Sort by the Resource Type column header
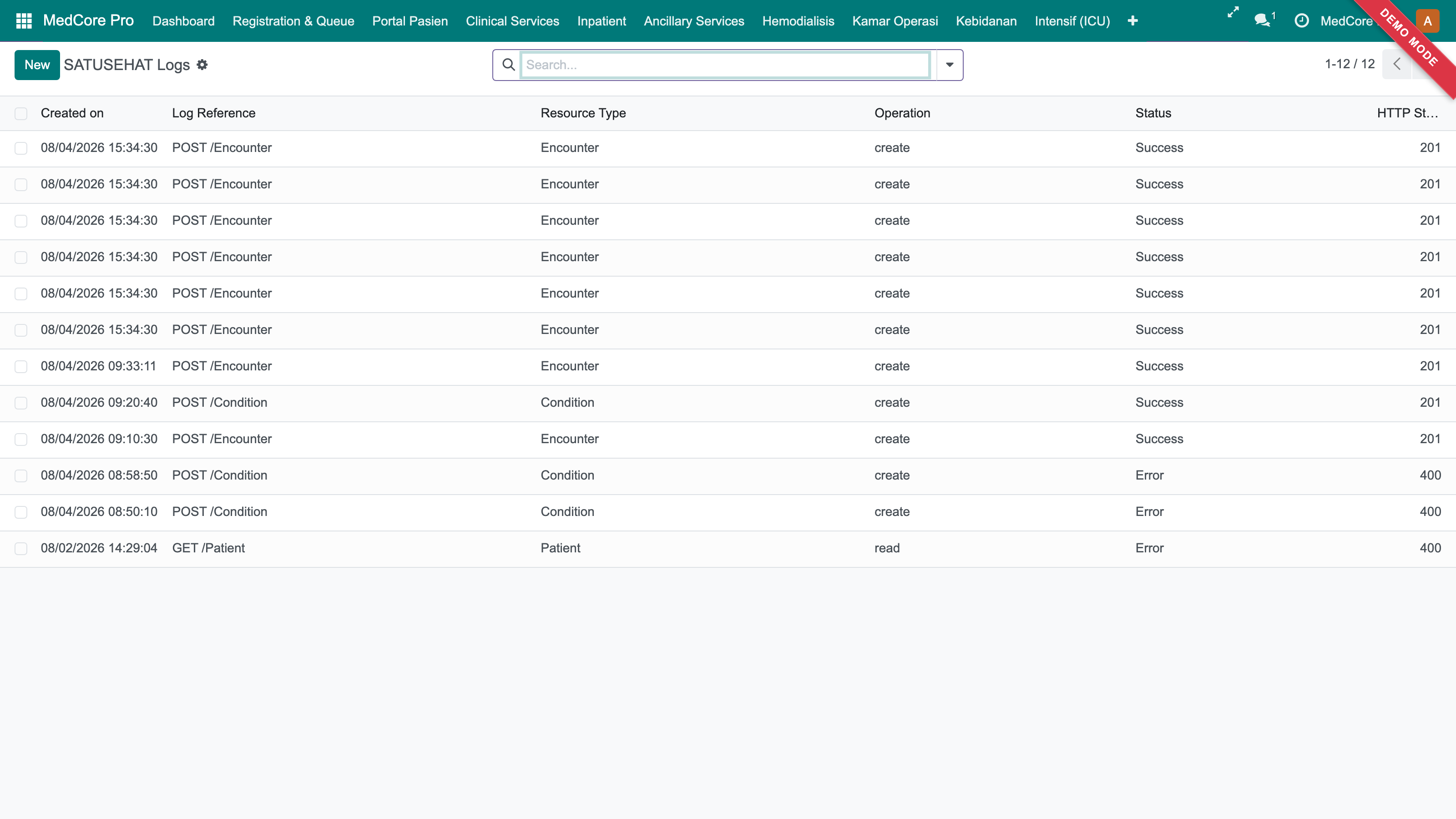Screen dimensions: 1456x819 (x=583, y=113)
